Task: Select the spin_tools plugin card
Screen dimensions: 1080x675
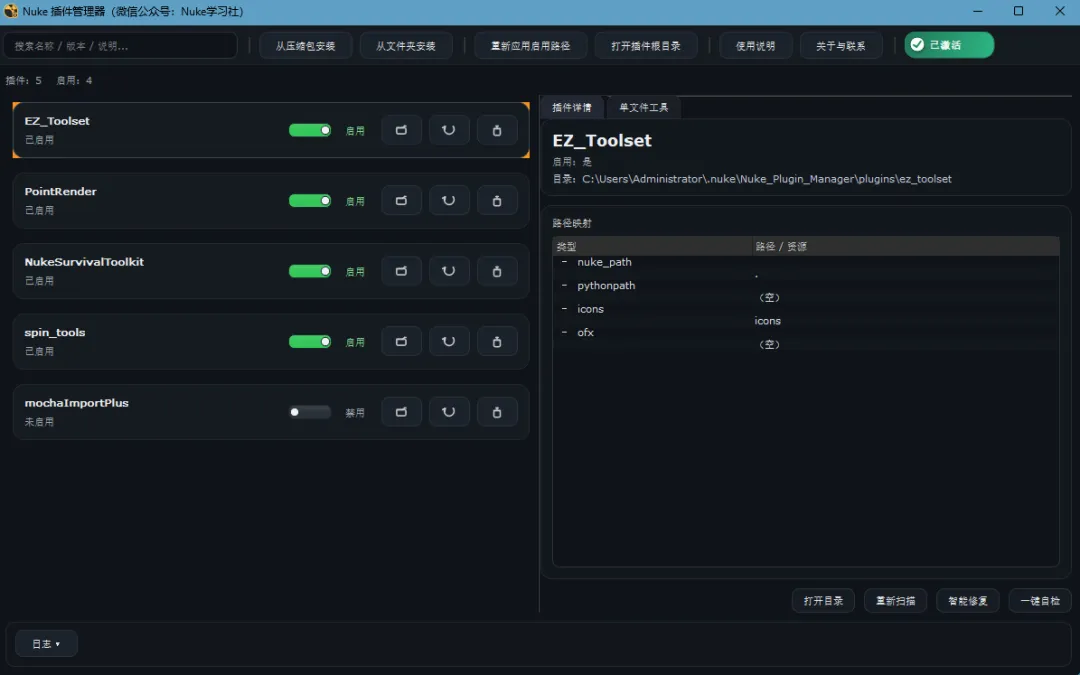Action: pos(271,342)
